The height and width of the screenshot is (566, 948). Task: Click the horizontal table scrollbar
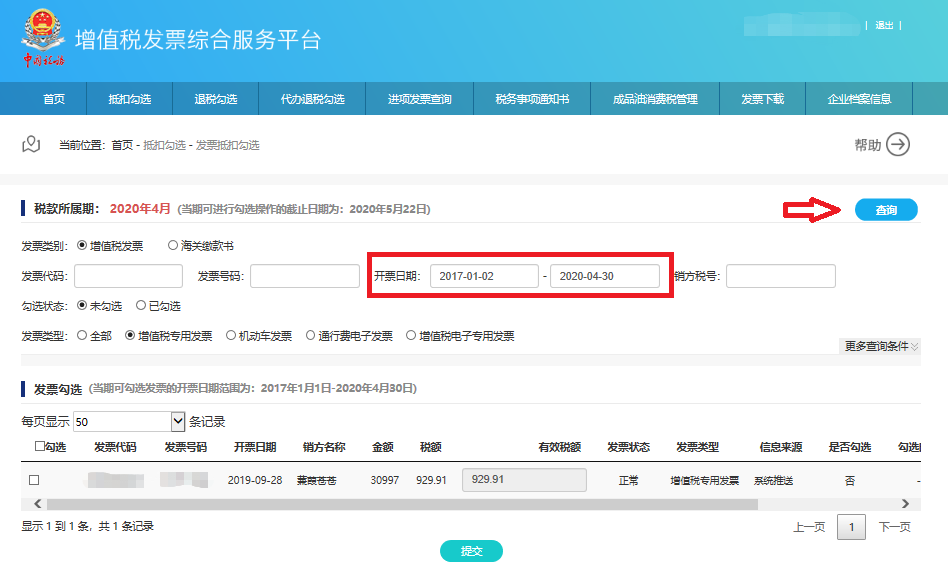pos(400,505)
